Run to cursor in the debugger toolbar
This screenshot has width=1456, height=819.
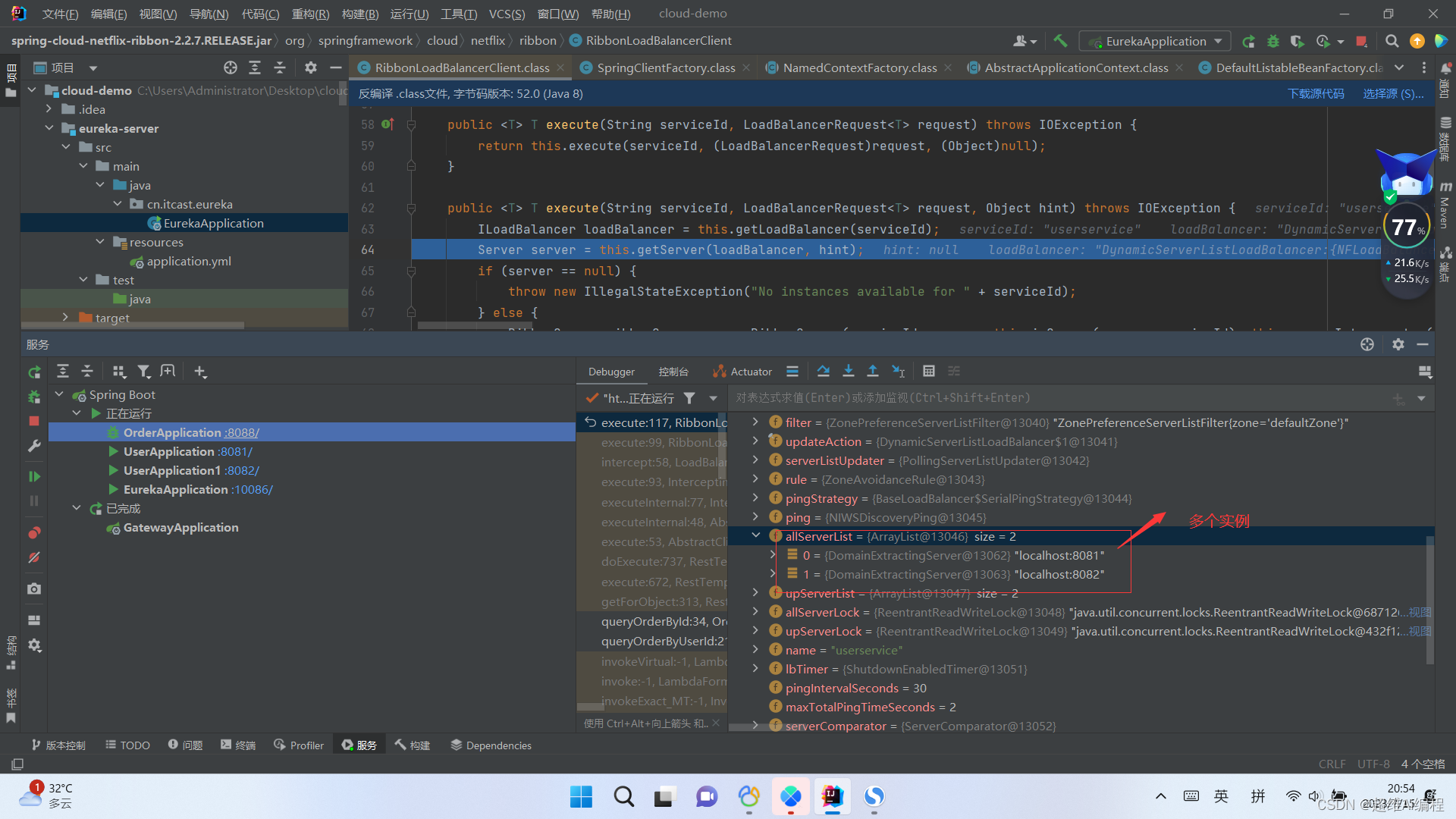pos(898,371)
